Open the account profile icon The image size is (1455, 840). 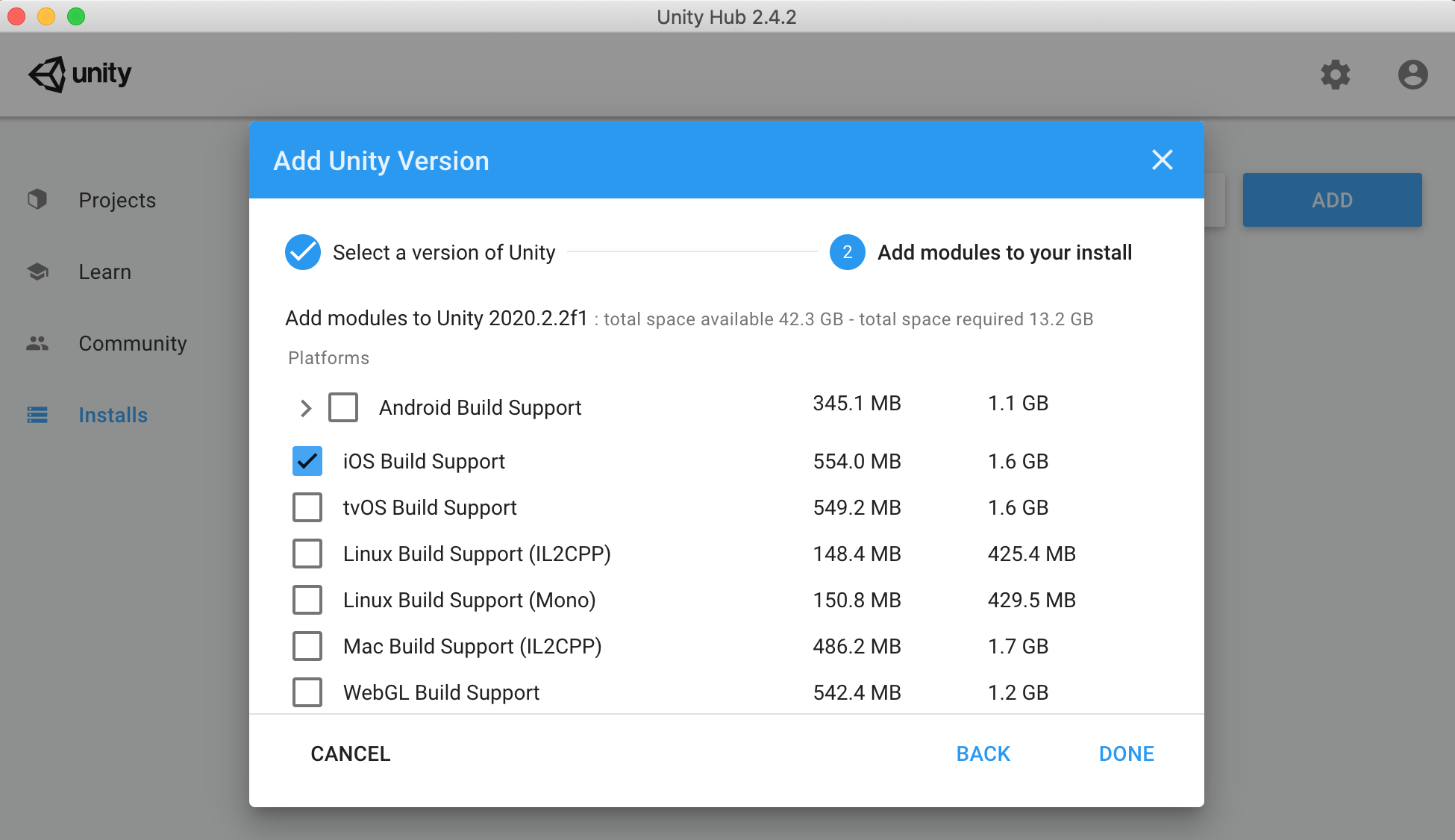(1412, 75)
